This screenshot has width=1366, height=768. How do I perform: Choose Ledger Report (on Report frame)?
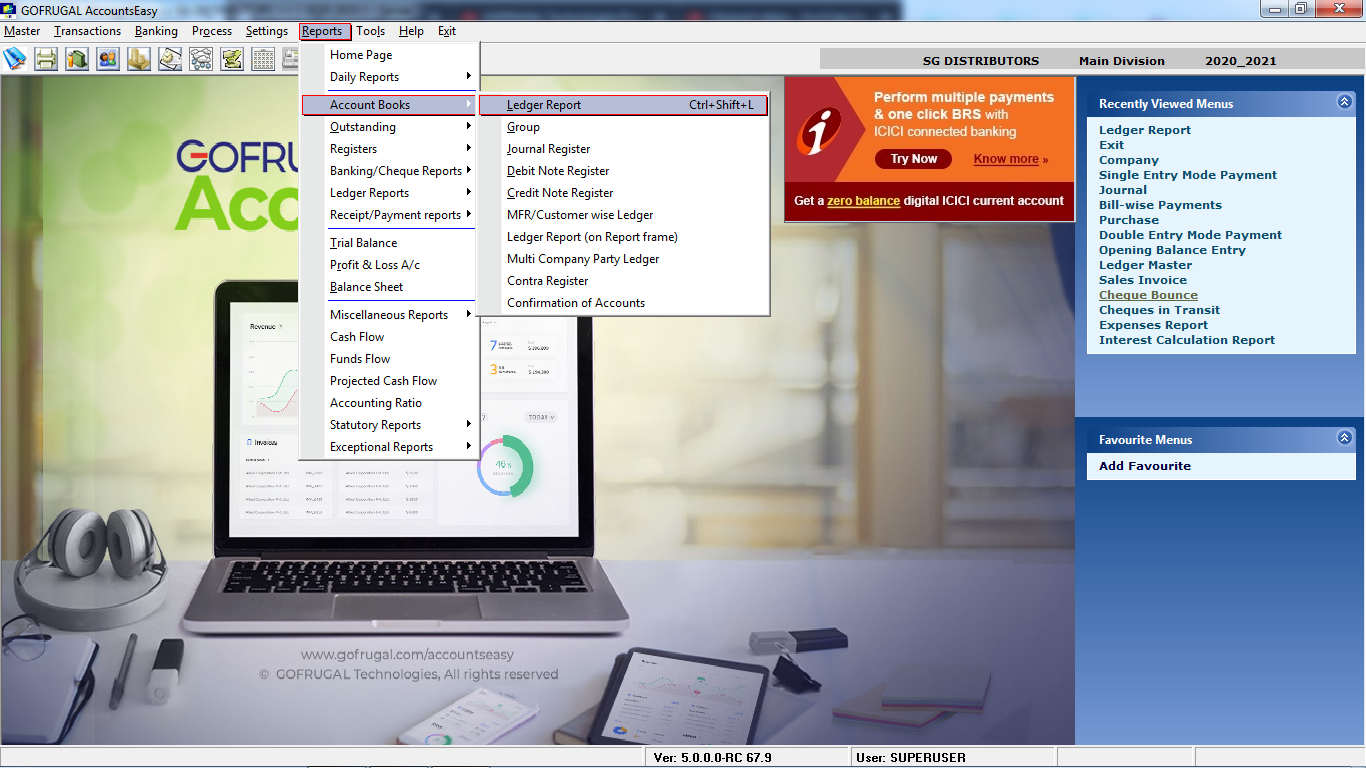coord(624,237)
